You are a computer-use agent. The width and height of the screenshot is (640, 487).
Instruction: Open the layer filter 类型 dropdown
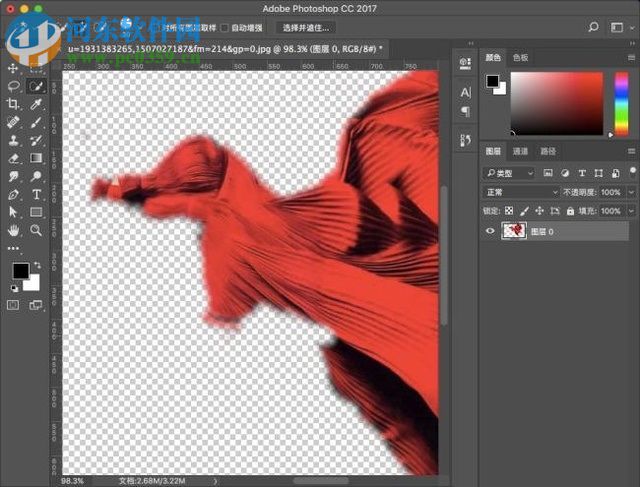pos(508,173)
